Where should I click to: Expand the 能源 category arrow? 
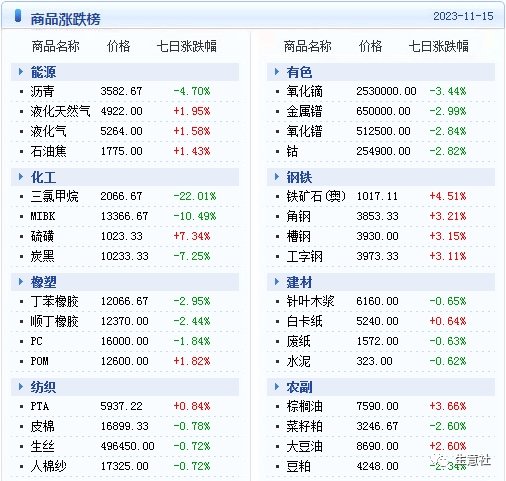pyautogui.click(x=21, y=72)
